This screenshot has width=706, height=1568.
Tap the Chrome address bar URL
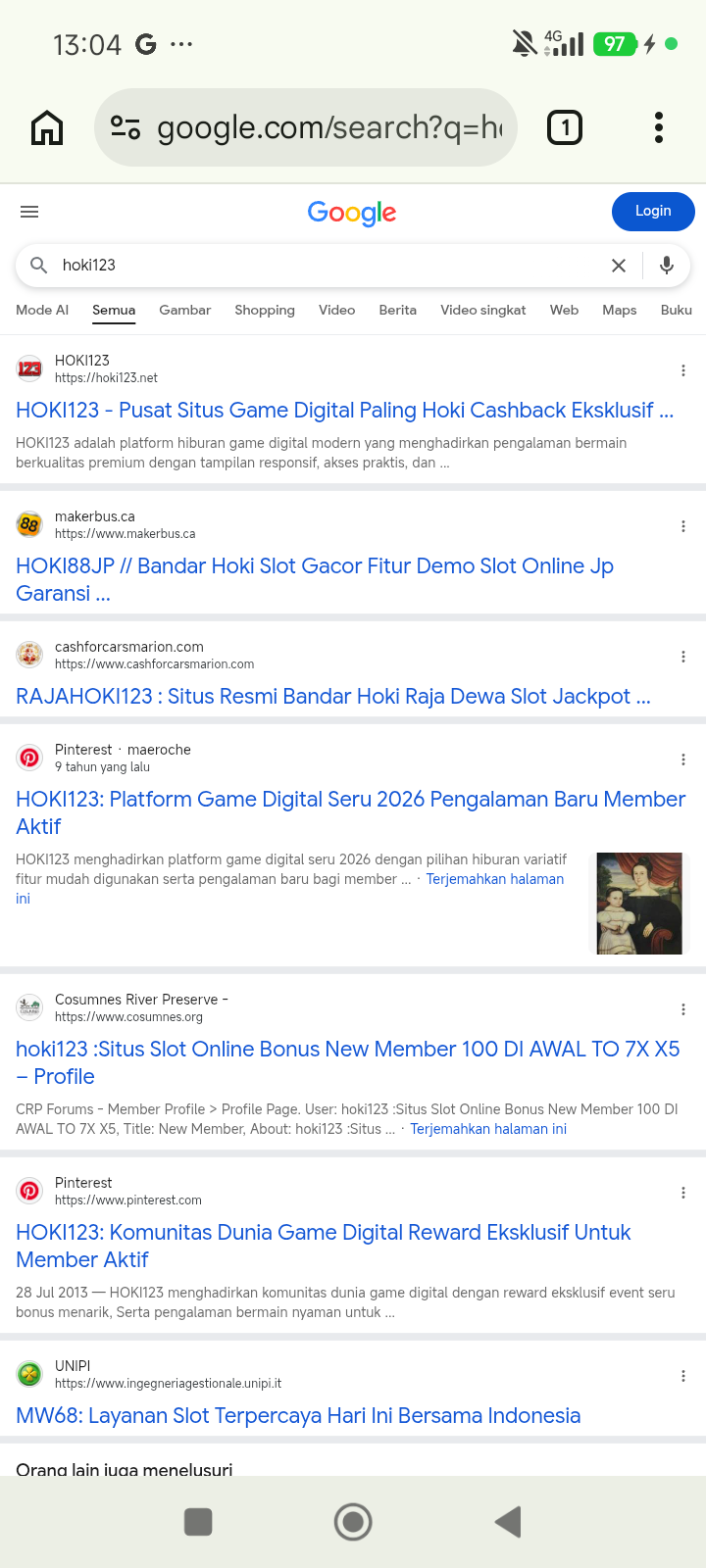point(329,127)
